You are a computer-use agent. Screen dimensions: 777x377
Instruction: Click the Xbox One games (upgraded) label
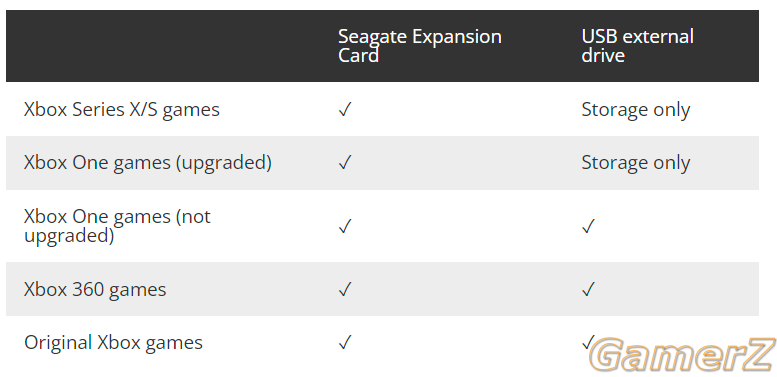click(x=148, y=163)
